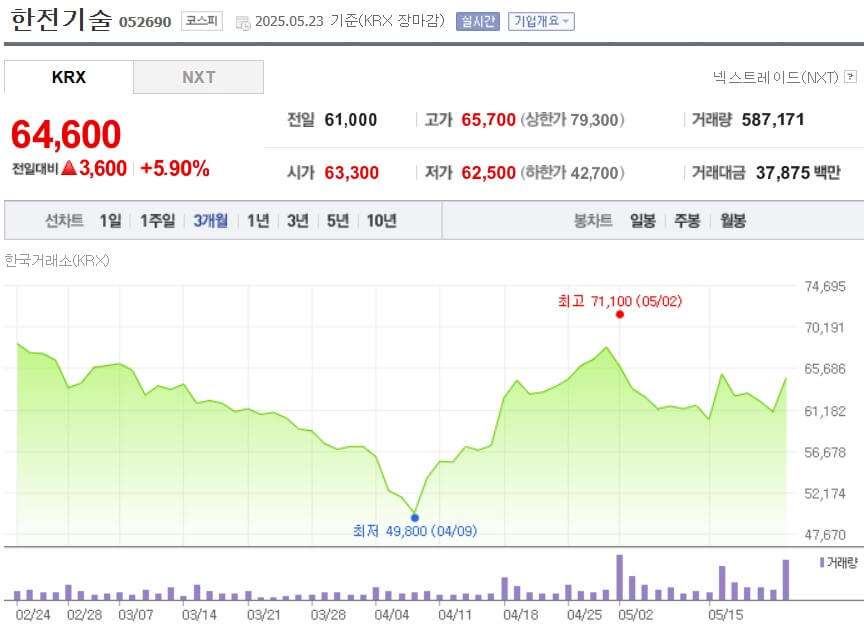Image resolution: width=864 pixels, height=628 pixels.
Task: Show the 일봉 daily candle chart
Action: pos(642,221)
